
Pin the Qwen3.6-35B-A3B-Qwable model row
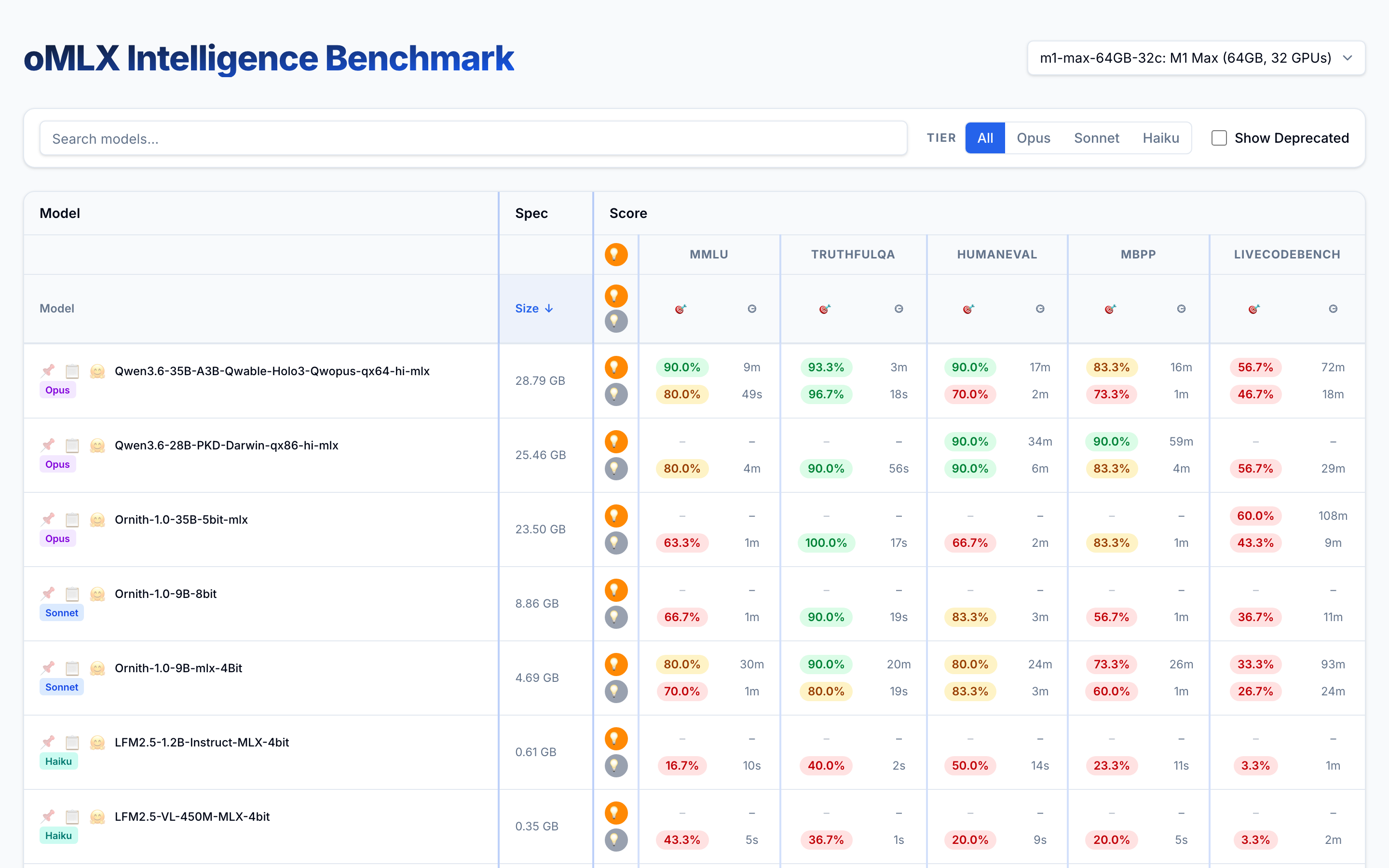tap(48, 371)
